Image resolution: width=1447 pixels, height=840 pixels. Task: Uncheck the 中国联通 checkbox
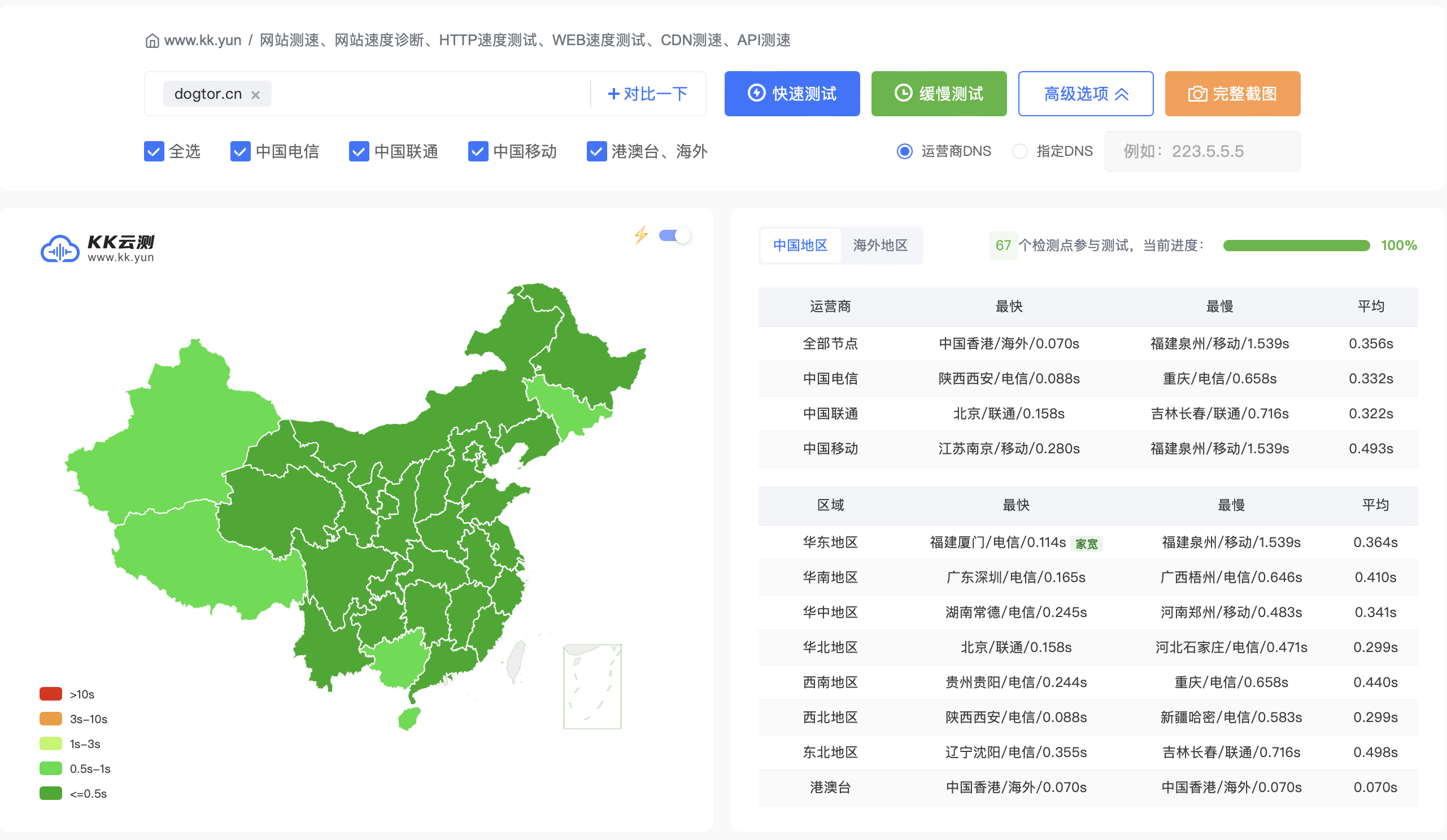pos(359,151)
